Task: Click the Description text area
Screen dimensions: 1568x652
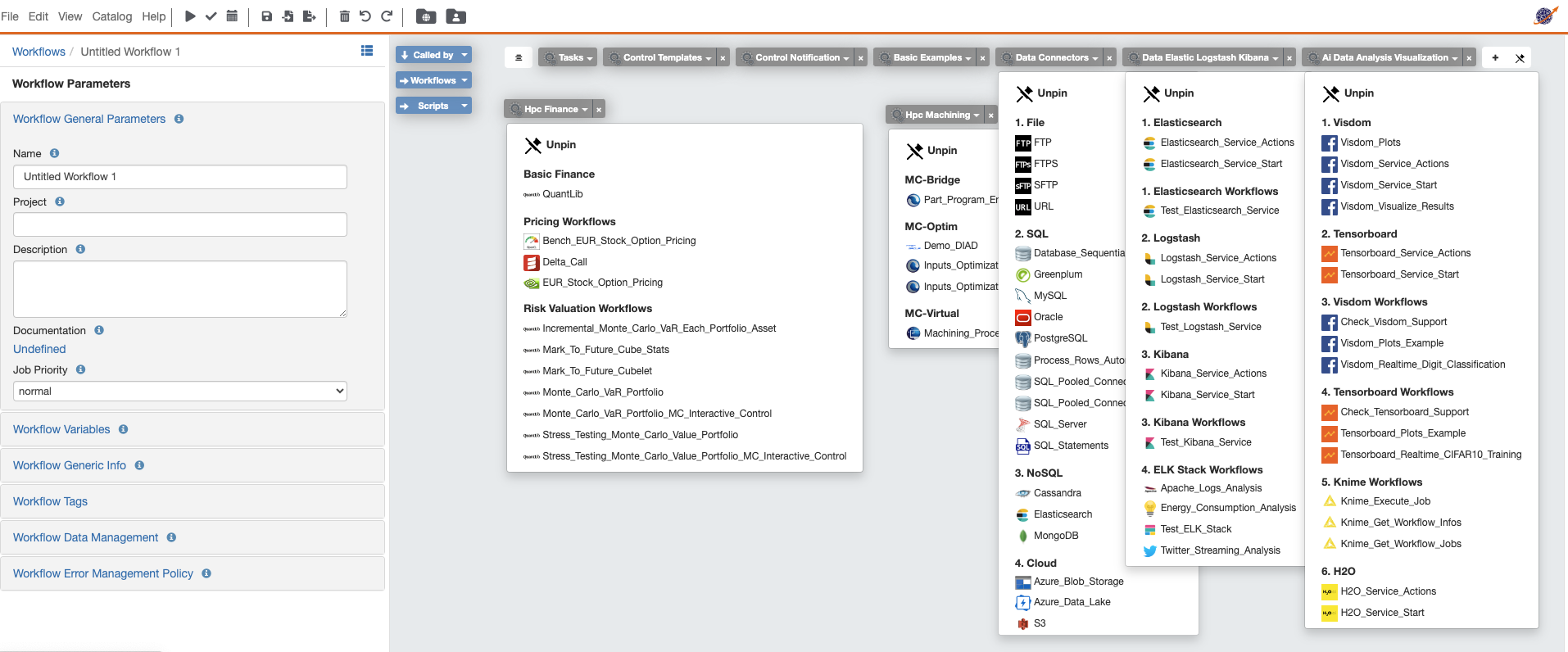Action: (180, 289)
